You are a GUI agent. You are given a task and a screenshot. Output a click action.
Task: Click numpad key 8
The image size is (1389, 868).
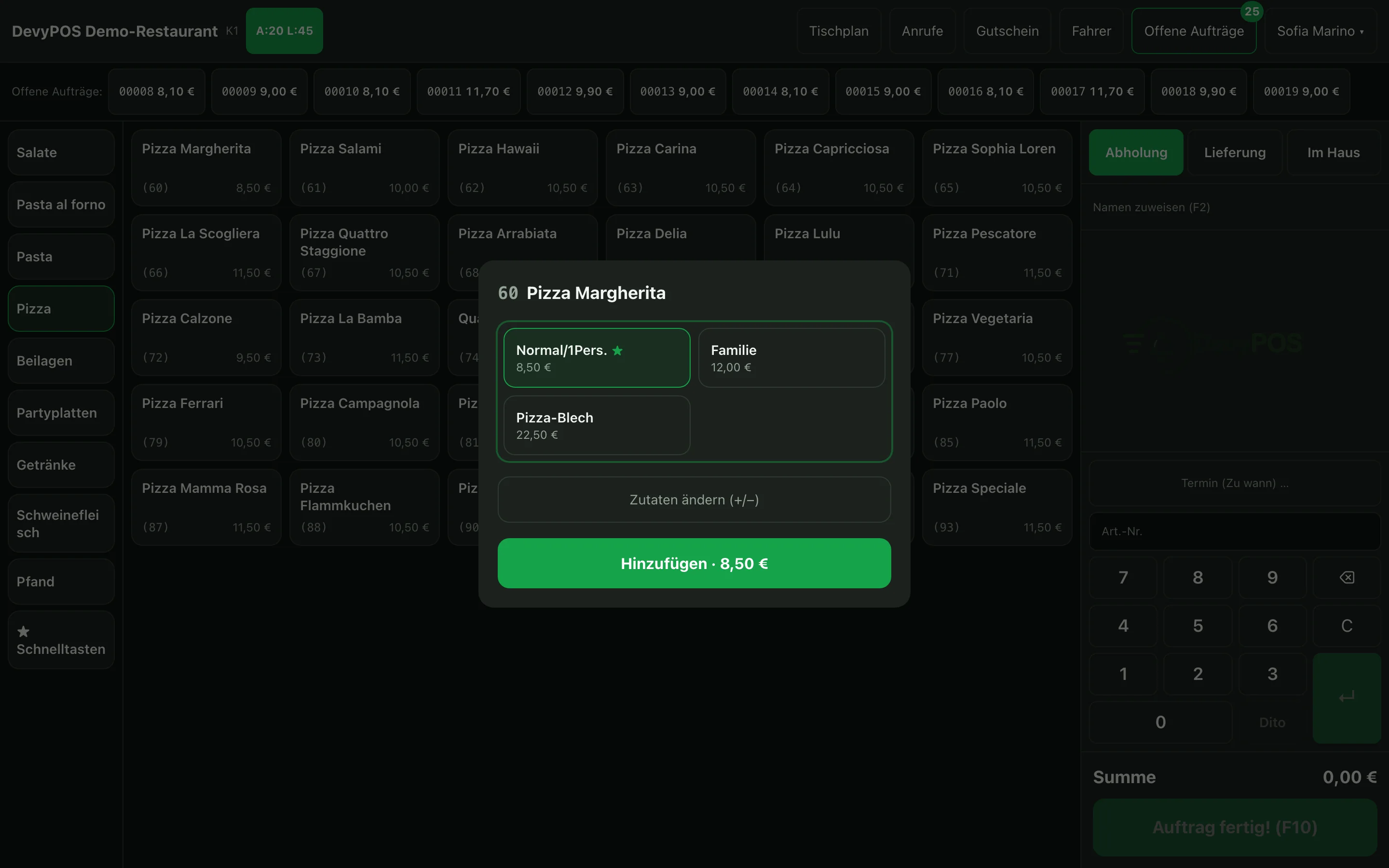1198,578
